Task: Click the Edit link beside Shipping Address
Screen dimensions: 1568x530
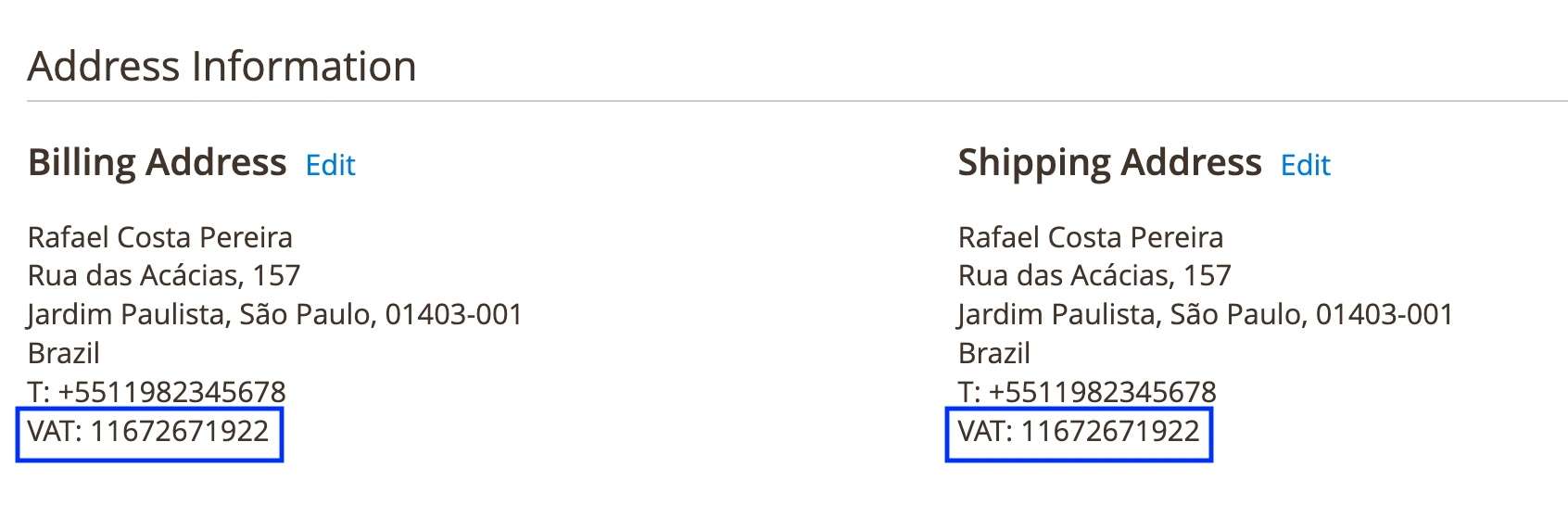Action: click(x=1305, y=165)
